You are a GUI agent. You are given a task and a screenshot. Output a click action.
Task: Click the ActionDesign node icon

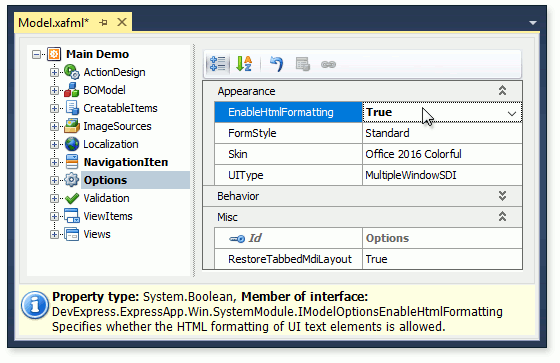pyautogui.click(x=72, y=72)
